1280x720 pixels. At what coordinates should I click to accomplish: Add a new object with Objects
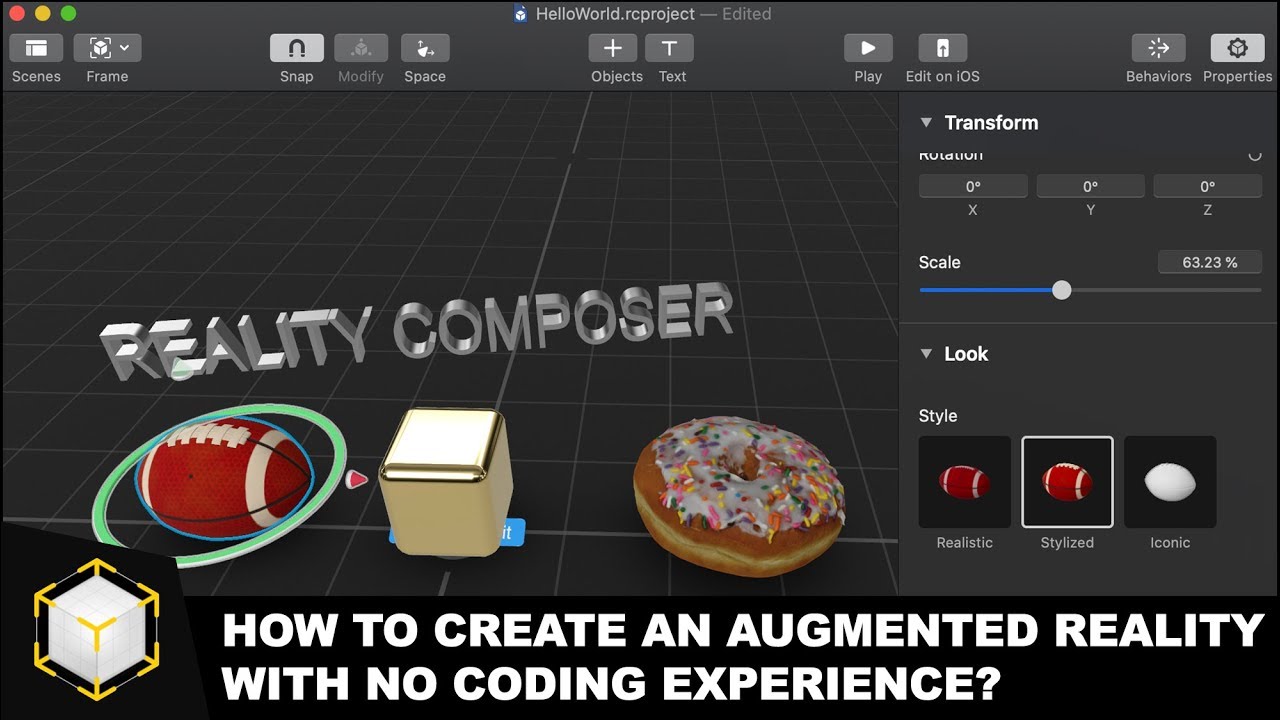[x=613, y=48]
